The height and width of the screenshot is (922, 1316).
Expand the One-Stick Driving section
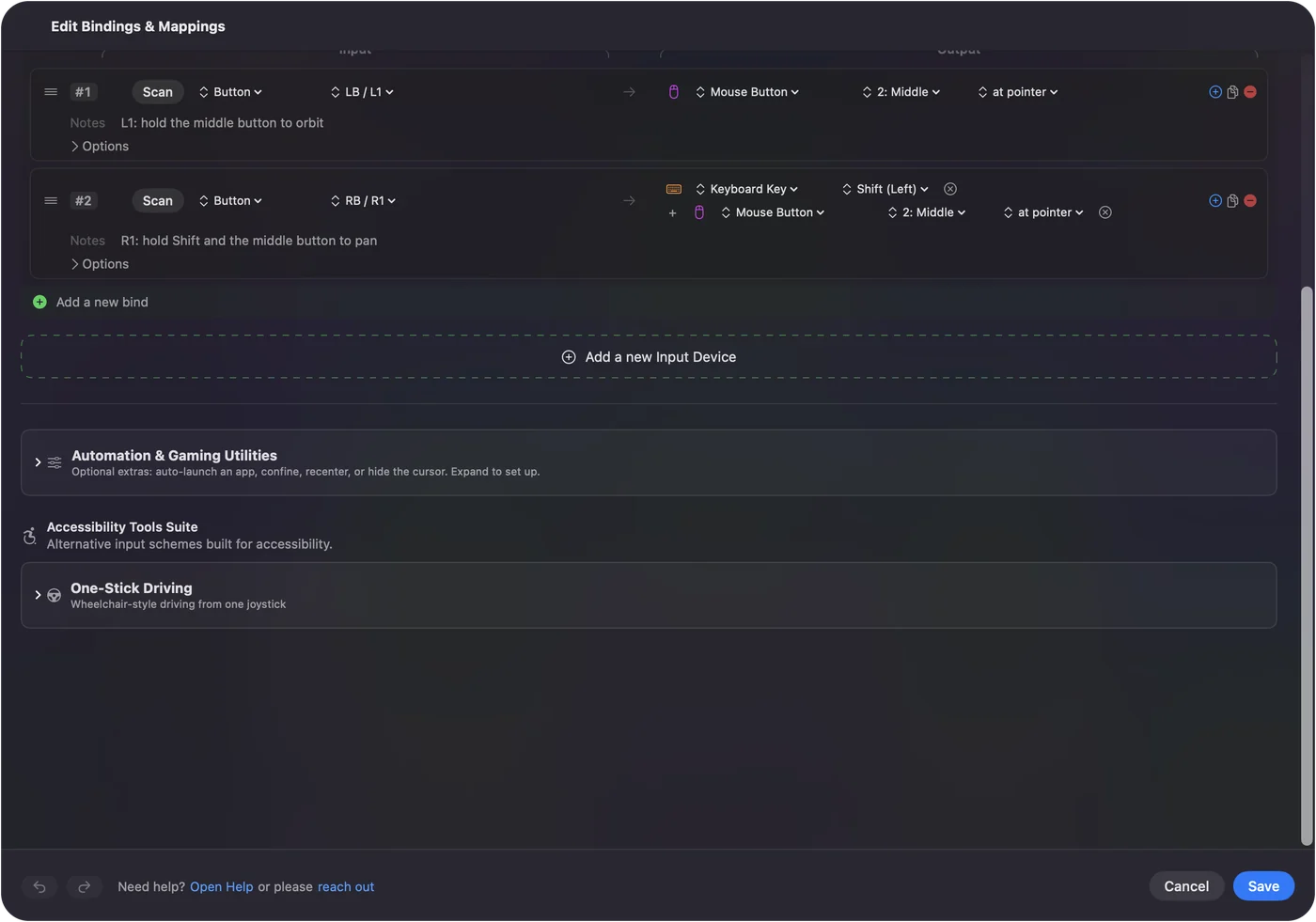(x=649, y=596)
